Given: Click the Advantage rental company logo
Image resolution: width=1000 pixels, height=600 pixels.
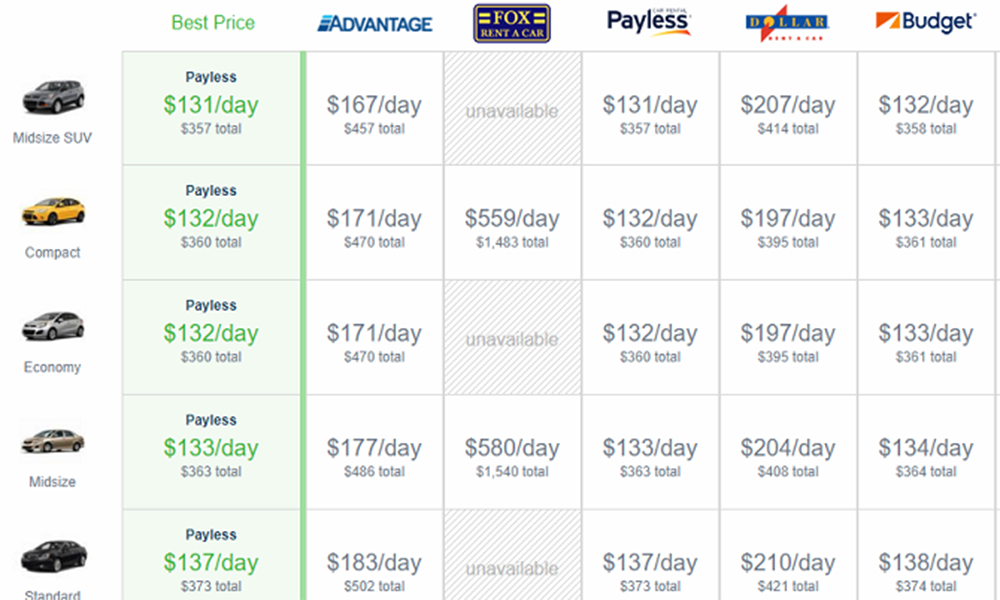Looking at the screenshot, I should click(x=375, y=24).
